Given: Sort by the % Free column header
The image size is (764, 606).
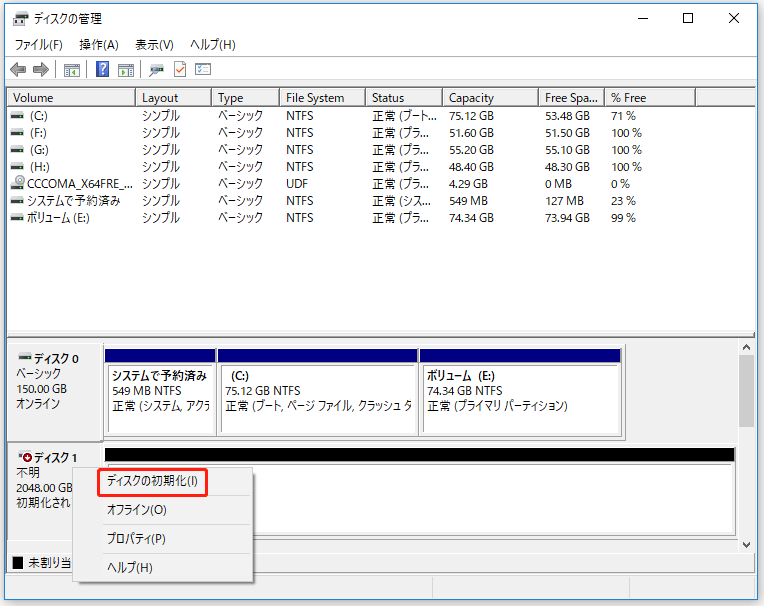Looking at the screenshot, I should (650, 98).
